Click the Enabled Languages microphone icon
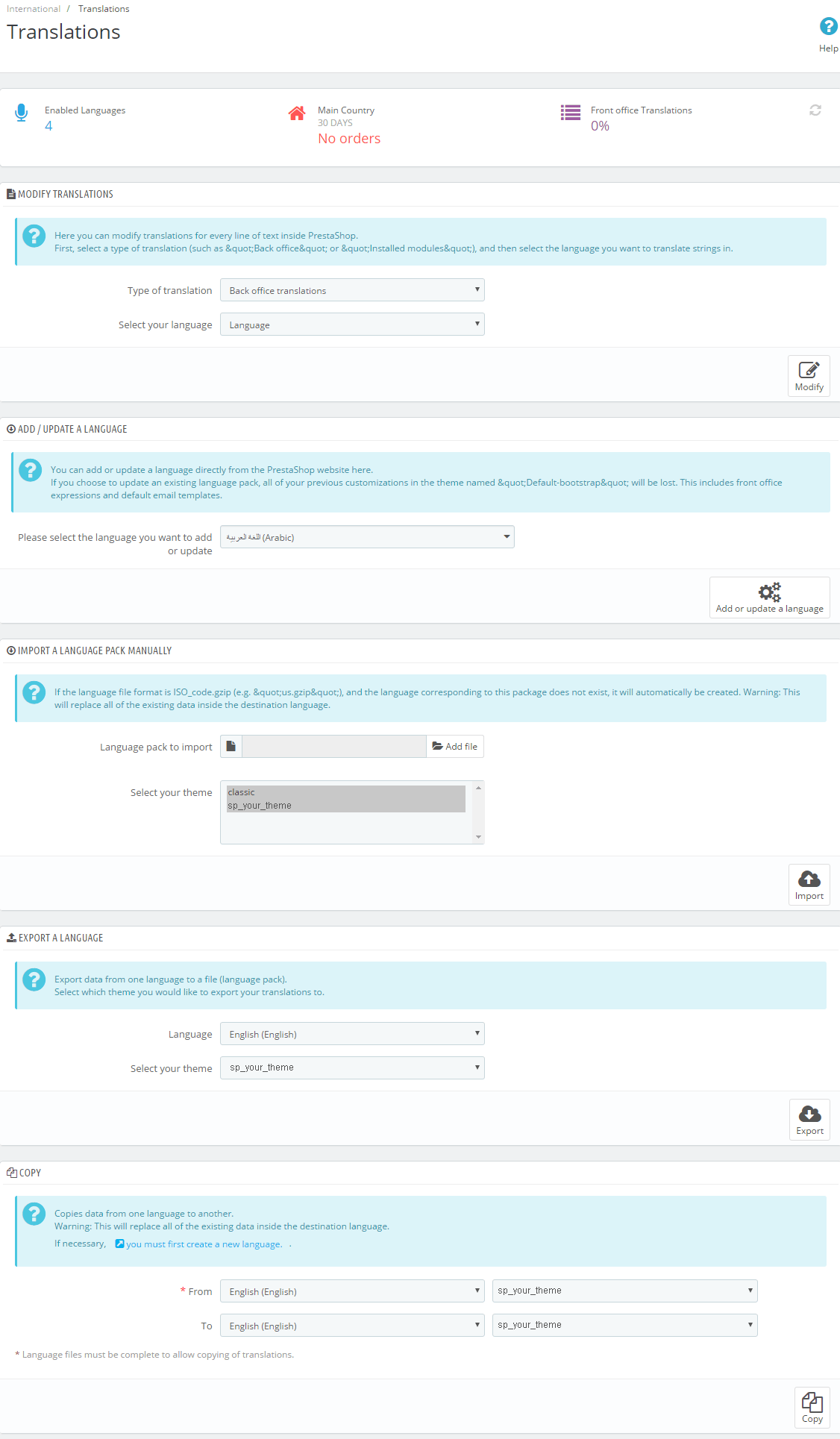Screen dimensions: 840x1439 (22, 113)
